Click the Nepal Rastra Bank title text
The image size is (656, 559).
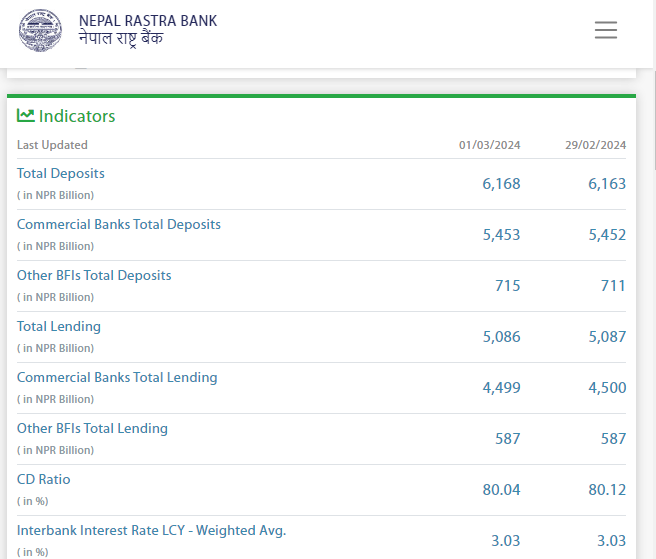(x=147, y=21)
